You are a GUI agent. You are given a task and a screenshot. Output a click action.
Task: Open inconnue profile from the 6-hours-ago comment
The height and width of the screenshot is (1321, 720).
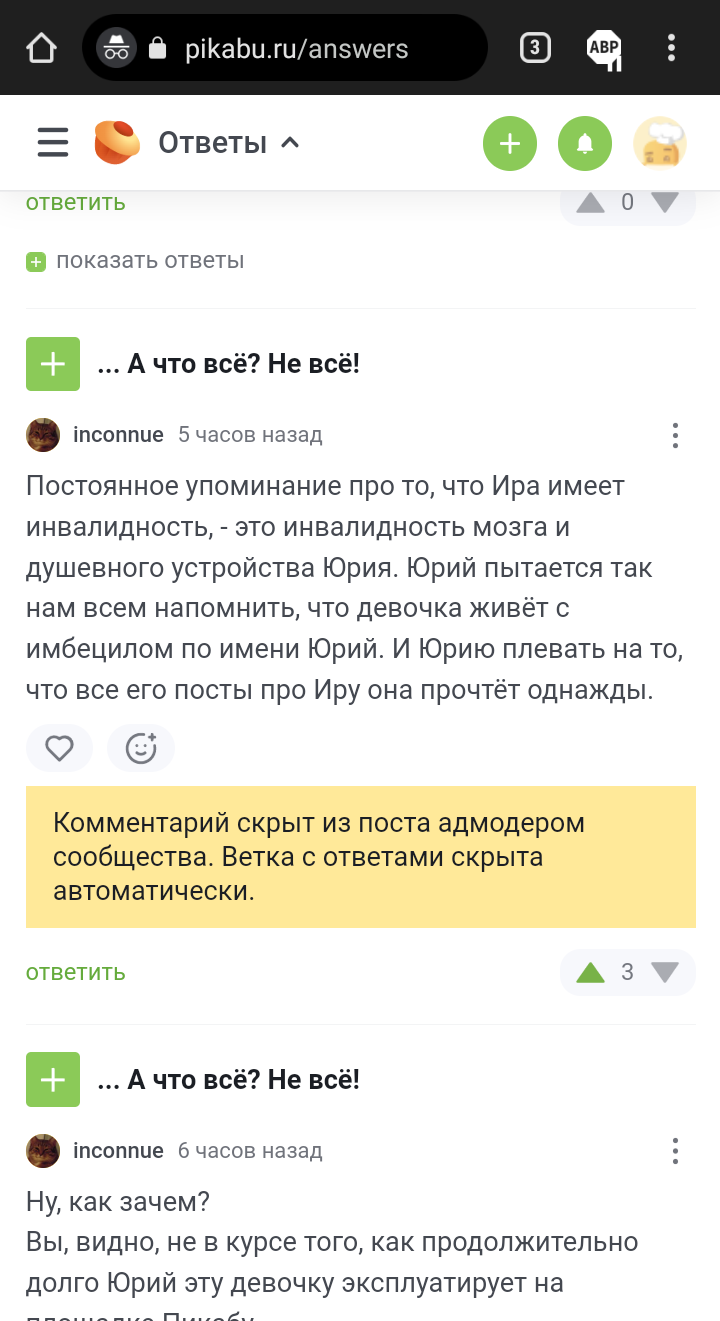click(118, 1151)
